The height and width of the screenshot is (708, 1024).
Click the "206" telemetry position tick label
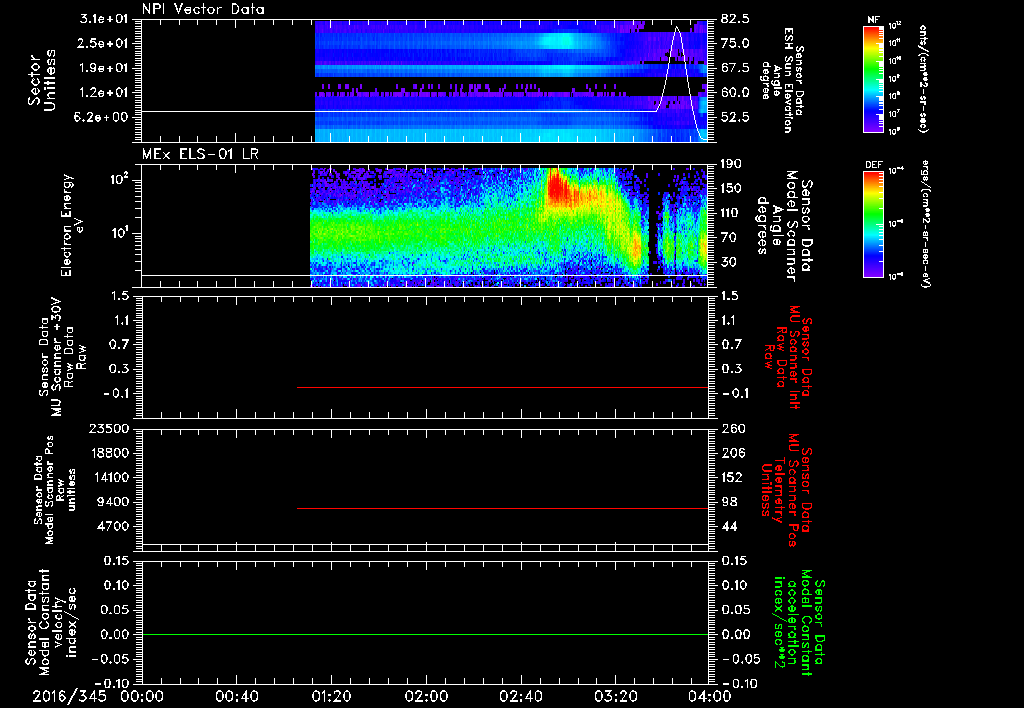[x=731, y=453]
